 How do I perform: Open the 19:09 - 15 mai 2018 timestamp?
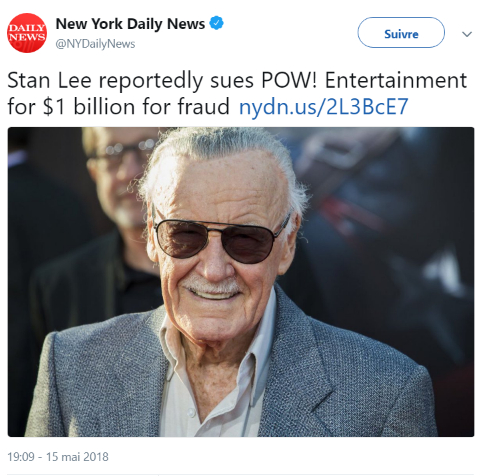tap(58, 456)
